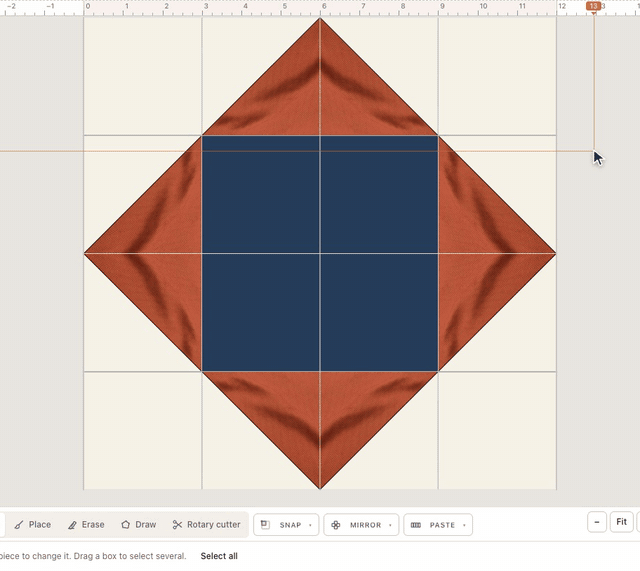The width and height of the screenshot is (640, 571).
Task: Select rust triangle above top-right navy square
Action: point(359,98)
